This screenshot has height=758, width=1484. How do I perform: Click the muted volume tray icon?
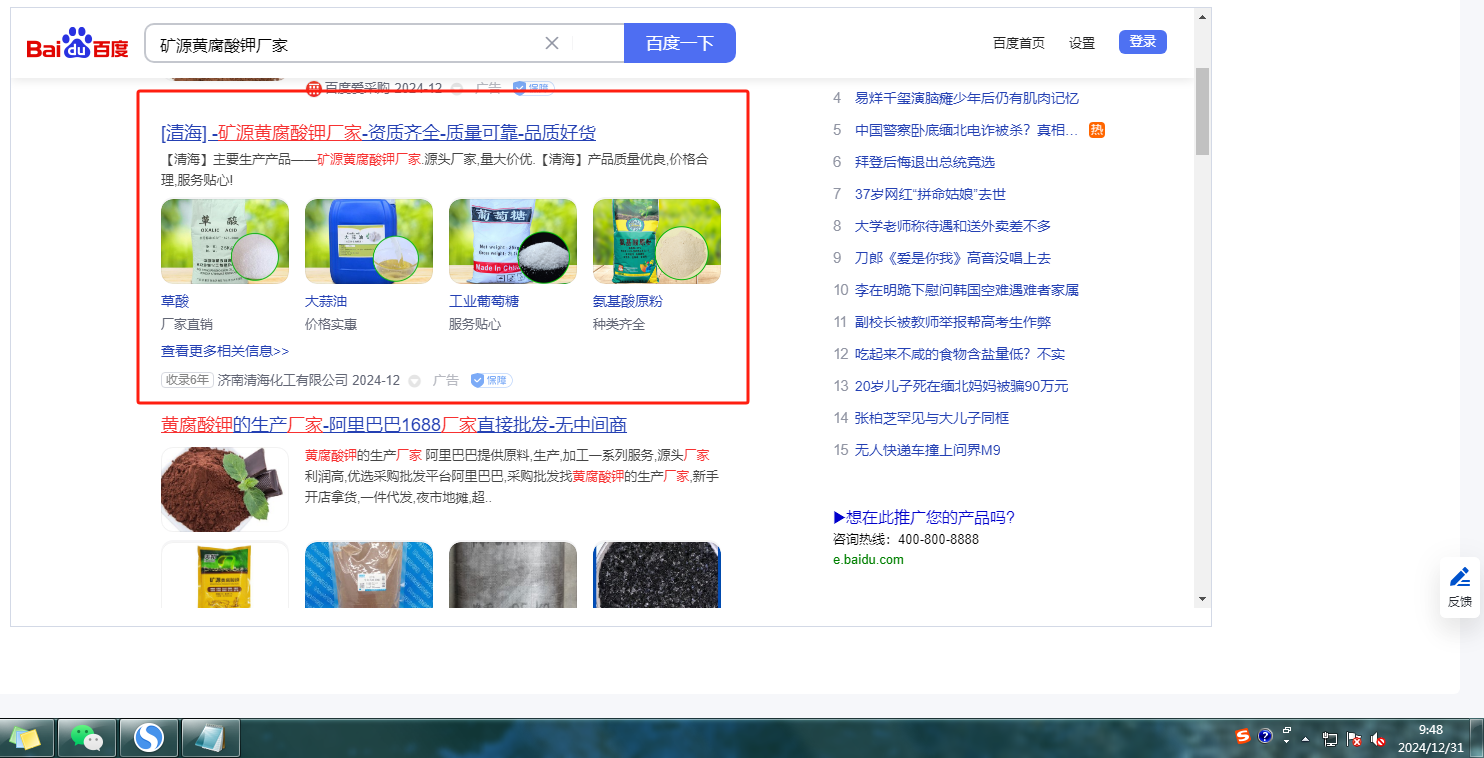[x=1378, y=739]
